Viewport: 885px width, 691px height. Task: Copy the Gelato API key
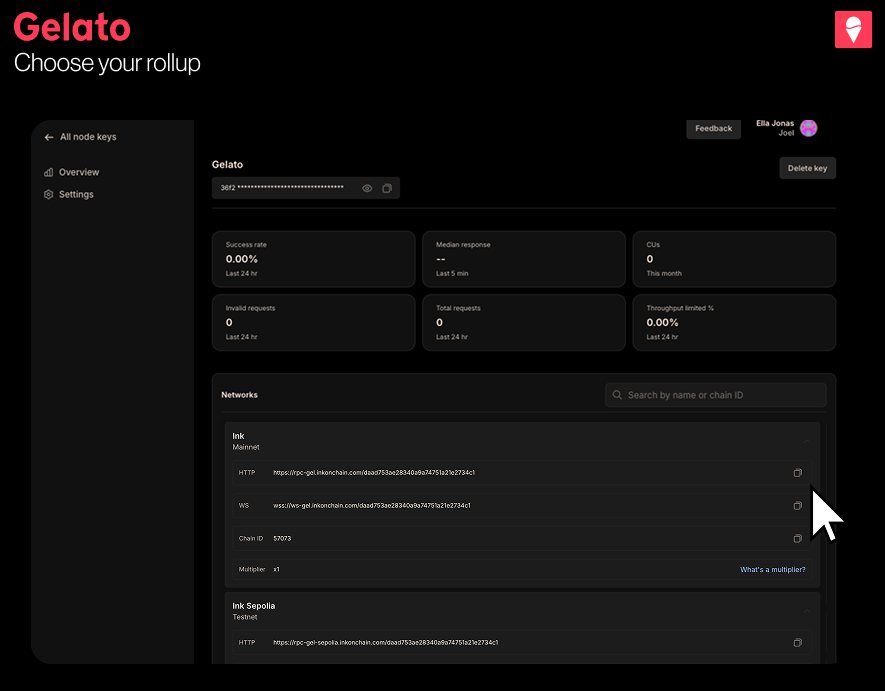(x=387, y=188)
